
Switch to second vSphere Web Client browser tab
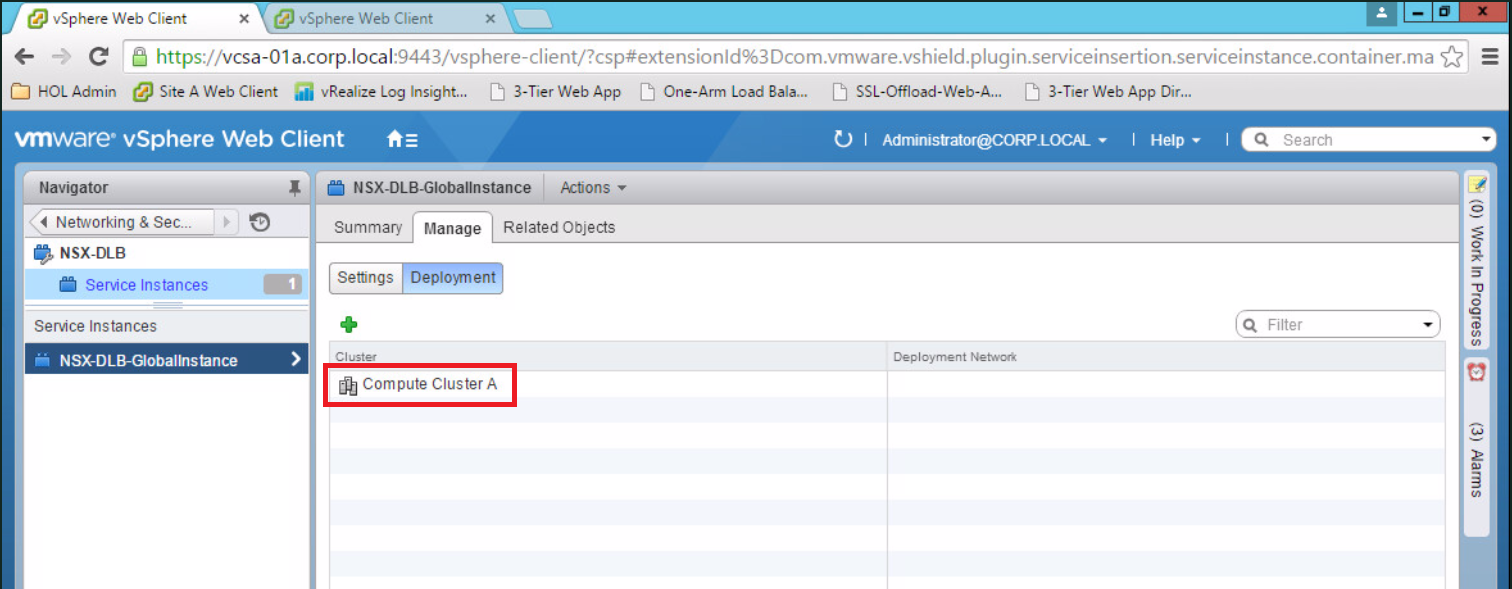coord(380,18)
